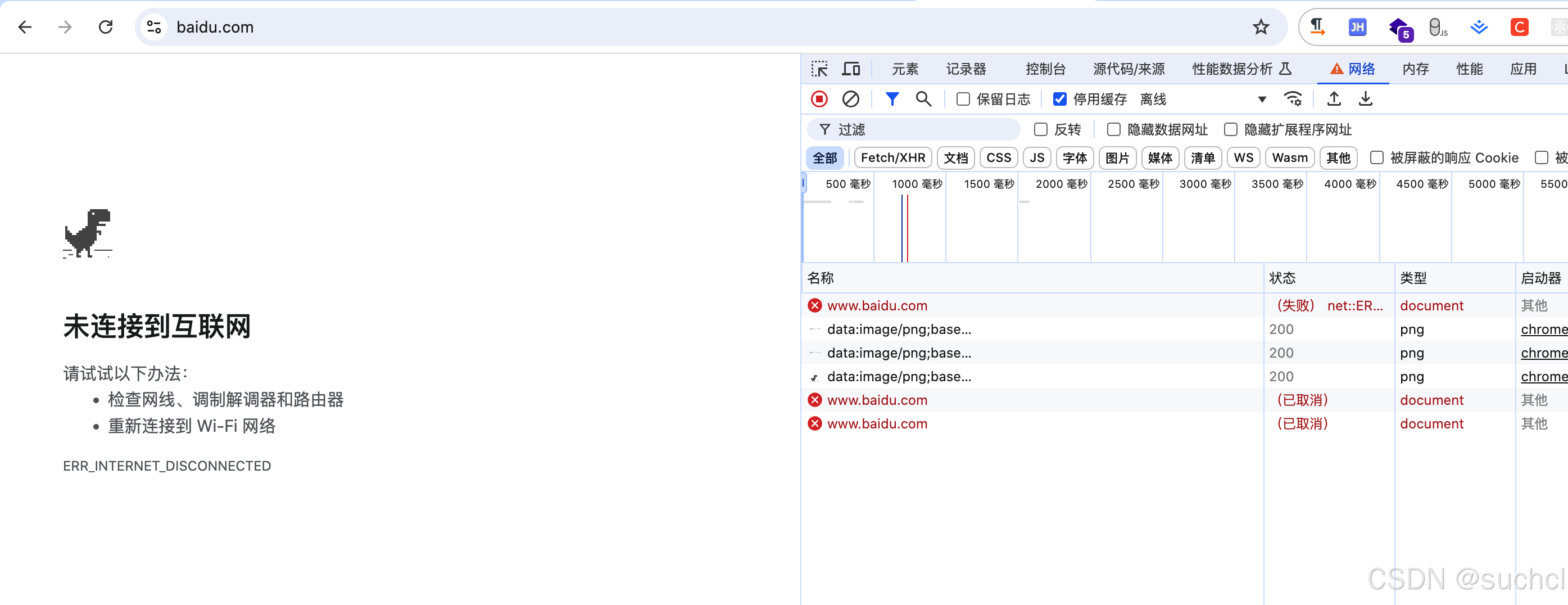The width and height of the screenshot is (1568, 605).
Task: Open network conditions wifi settings icon
Action: click(1293, 99)
